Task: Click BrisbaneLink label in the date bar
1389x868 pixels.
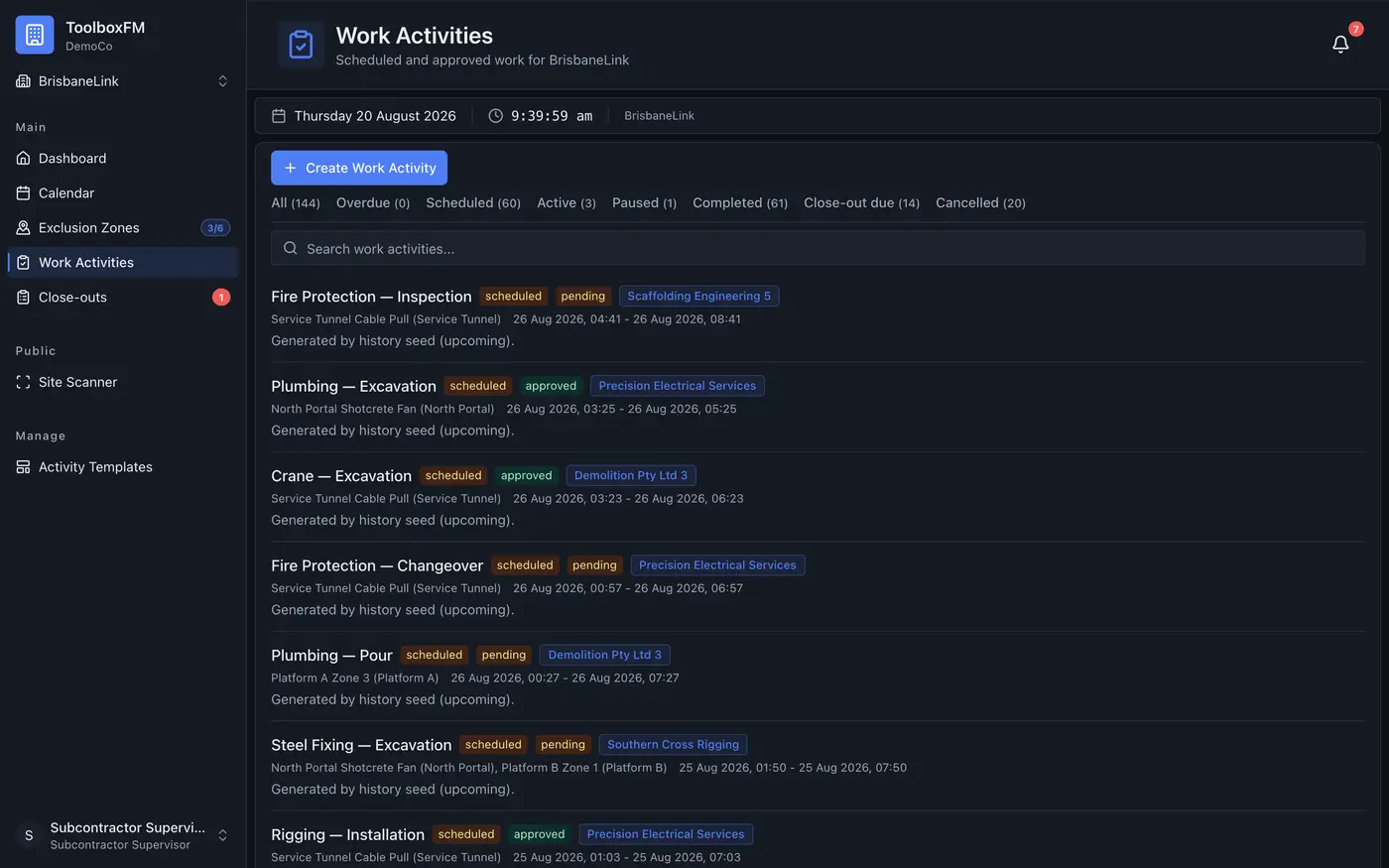Action: pos(659,116)
